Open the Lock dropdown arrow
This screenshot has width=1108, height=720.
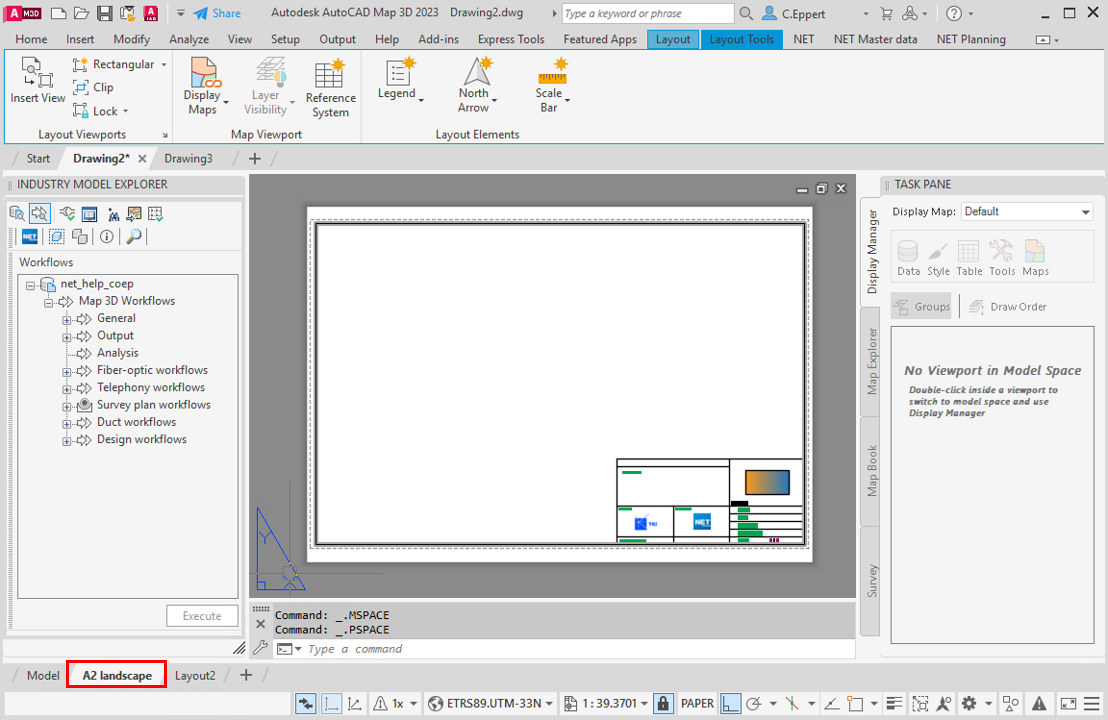(x=126, y=111)
